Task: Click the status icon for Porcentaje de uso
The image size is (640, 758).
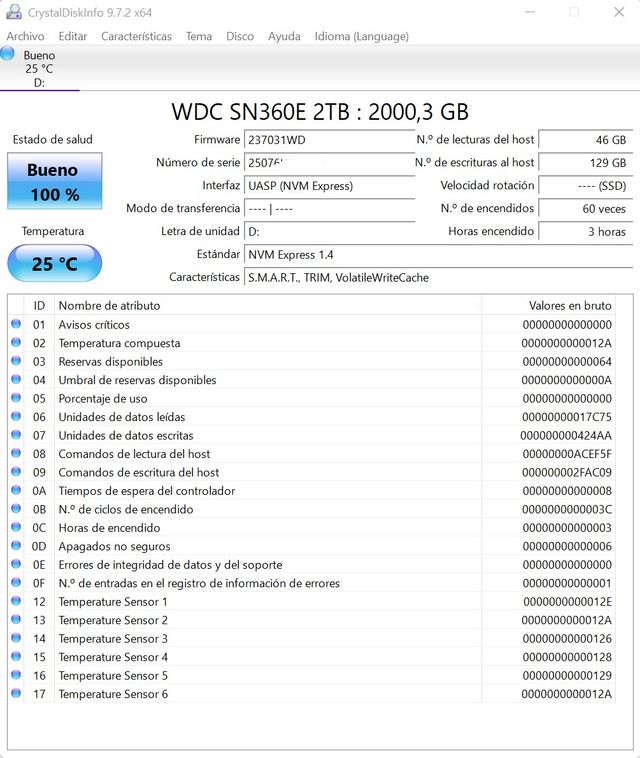Action: 16,398
